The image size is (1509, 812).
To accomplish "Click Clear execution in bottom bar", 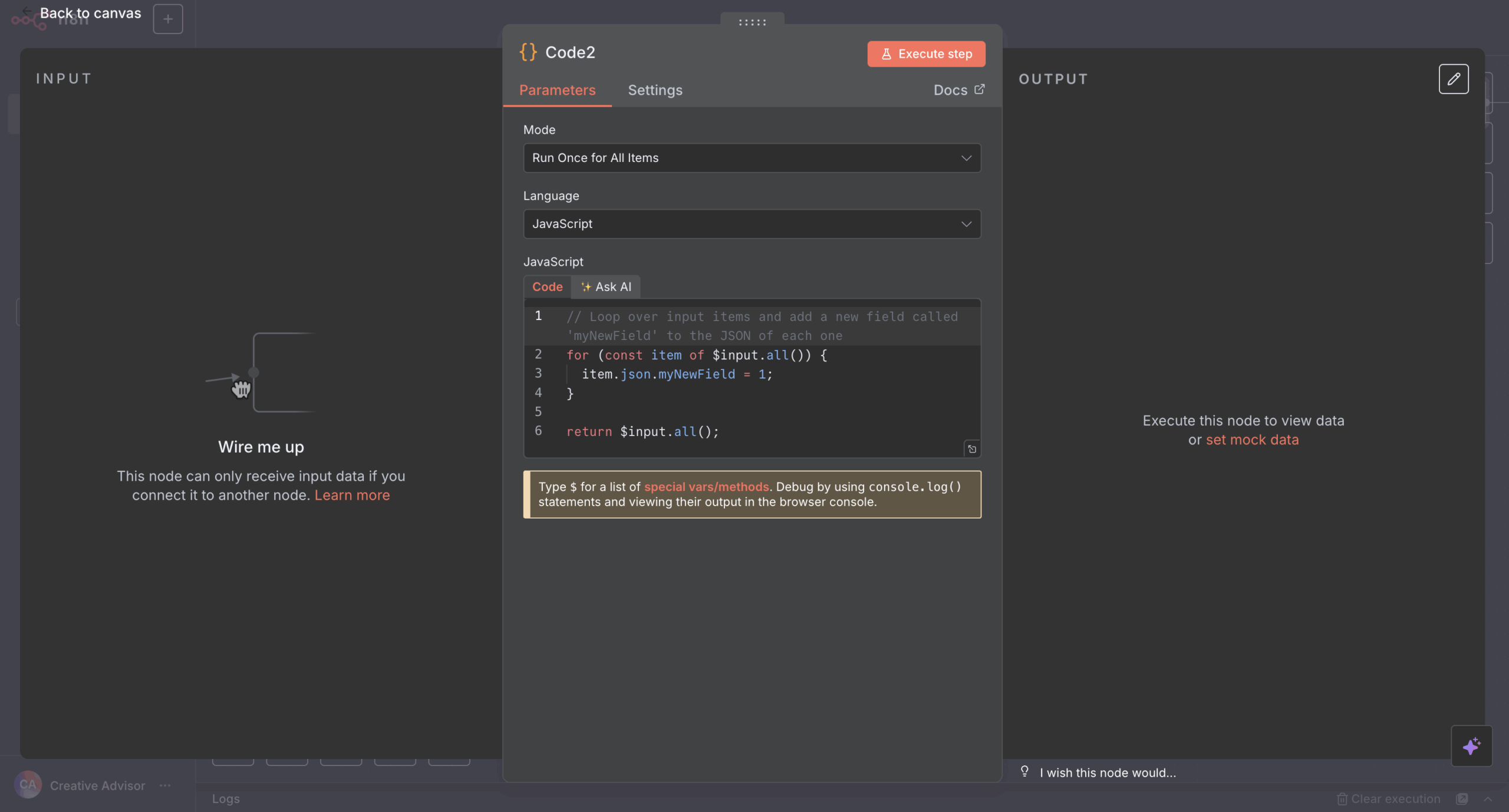I will pos(1388,799).
